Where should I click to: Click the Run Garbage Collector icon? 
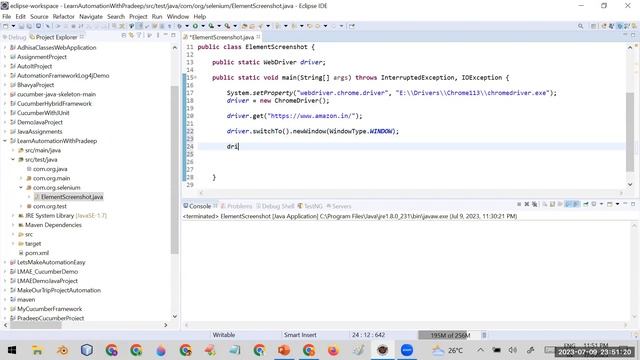click(x=484, y=335)
